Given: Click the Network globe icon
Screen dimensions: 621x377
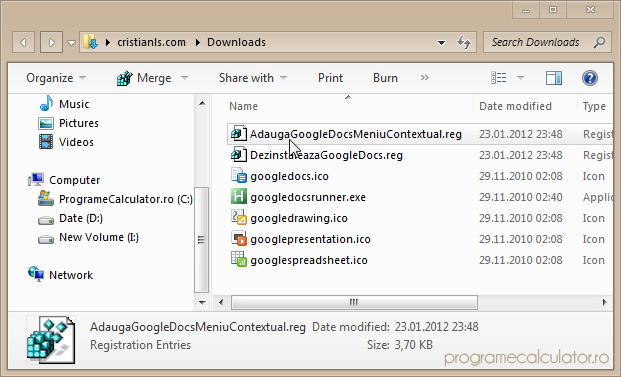Looking at the screenshot, I should [x=36, y=274].
